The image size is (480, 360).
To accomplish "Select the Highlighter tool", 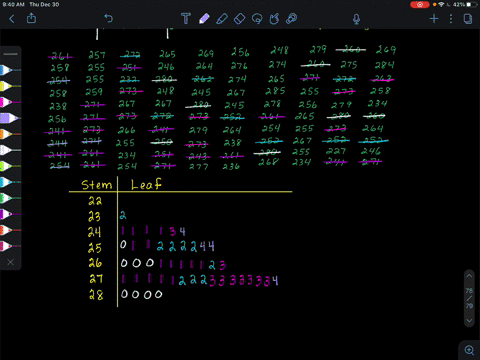I will tap(222, 18).
